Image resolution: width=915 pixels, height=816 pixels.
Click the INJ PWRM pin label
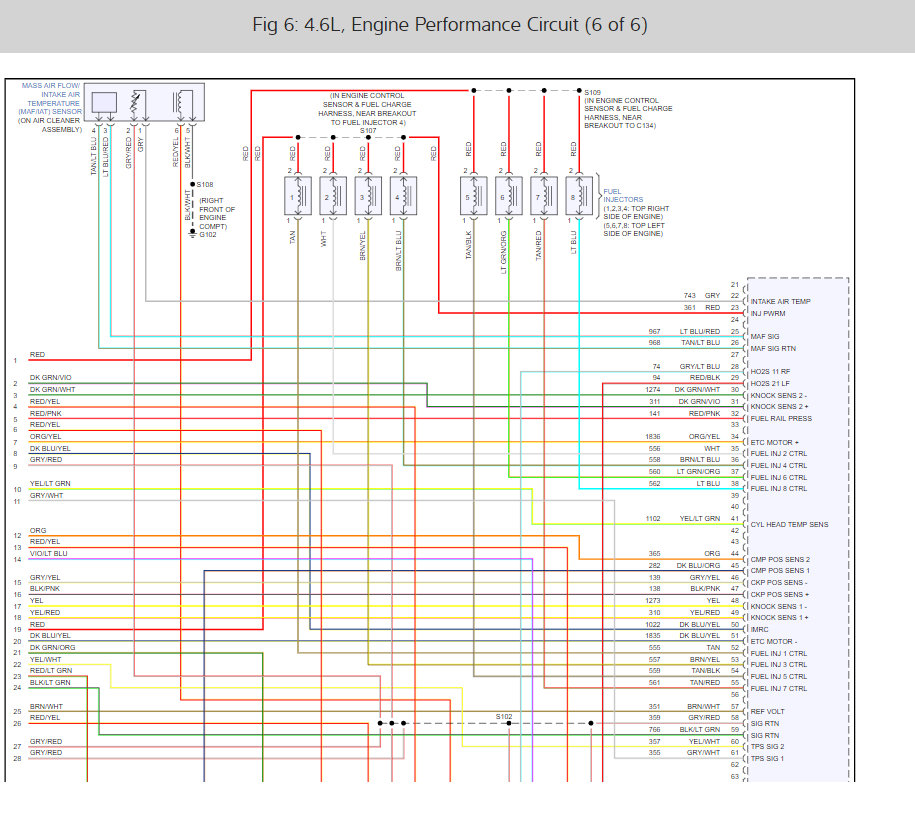pyautogui.click(x=767, y=313)
